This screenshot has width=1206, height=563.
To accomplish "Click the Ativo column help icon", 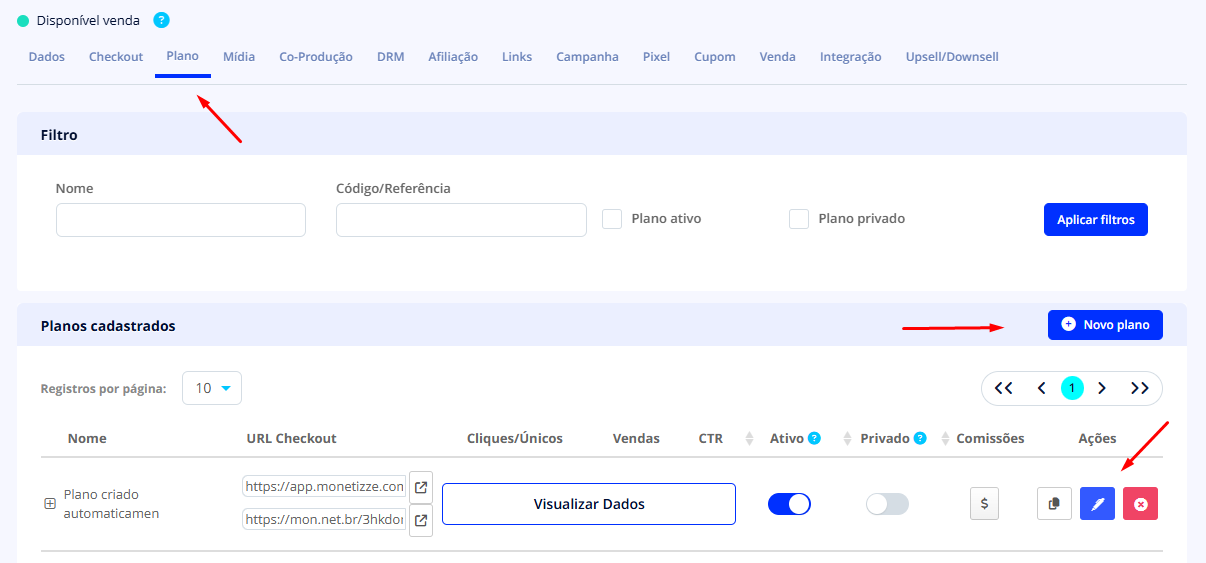I will (814, 438).
